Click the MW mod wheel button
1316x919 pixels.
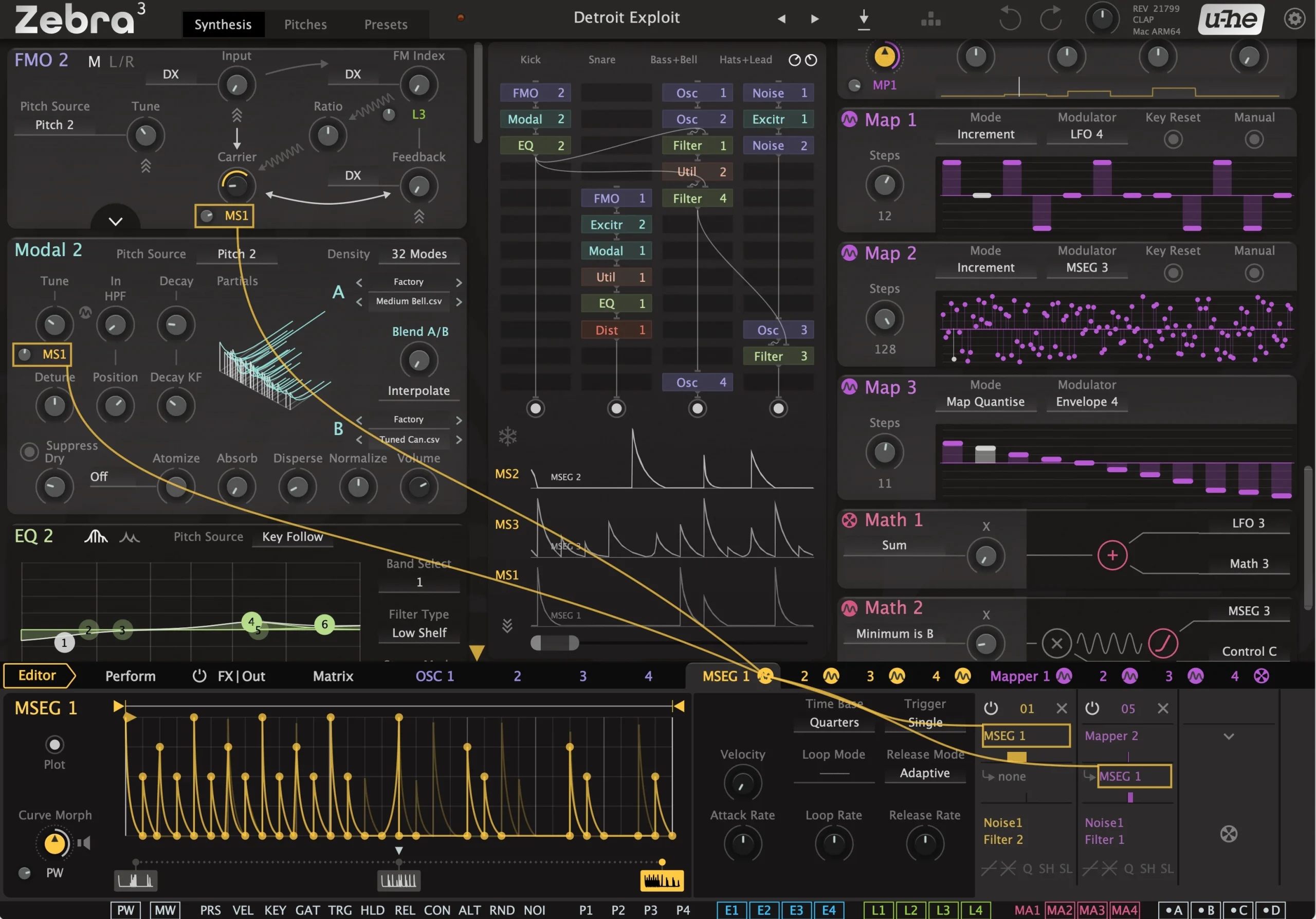165,910
